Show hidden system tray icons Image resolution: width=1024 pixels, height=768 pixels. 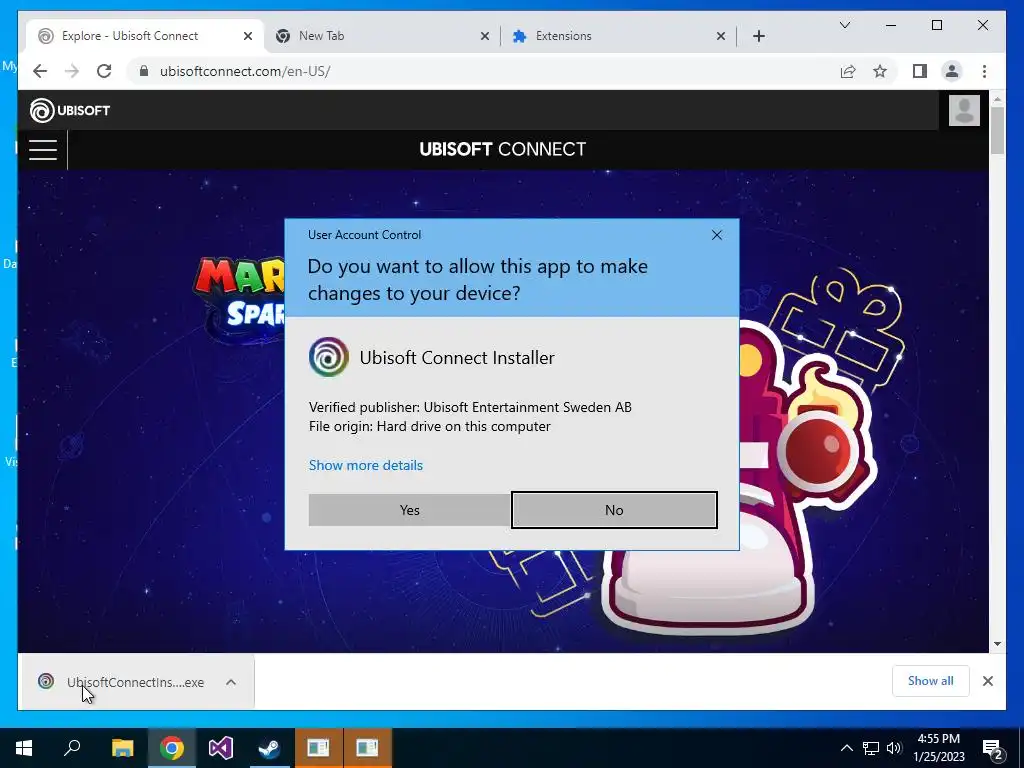click(846, 748)
